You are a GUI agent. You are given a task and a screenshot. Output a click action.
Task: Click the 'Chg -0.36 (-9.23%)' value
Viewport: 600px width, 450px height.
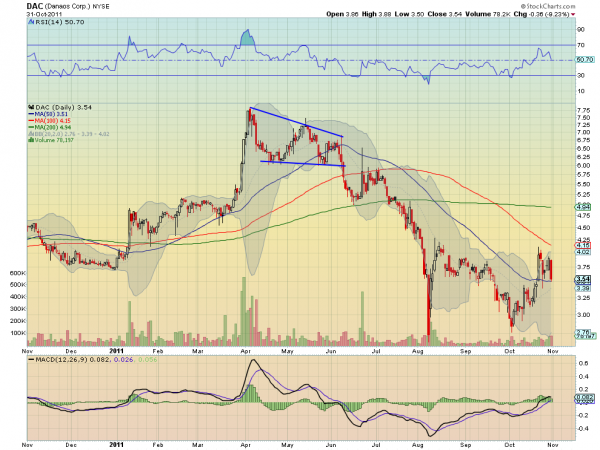541,14
